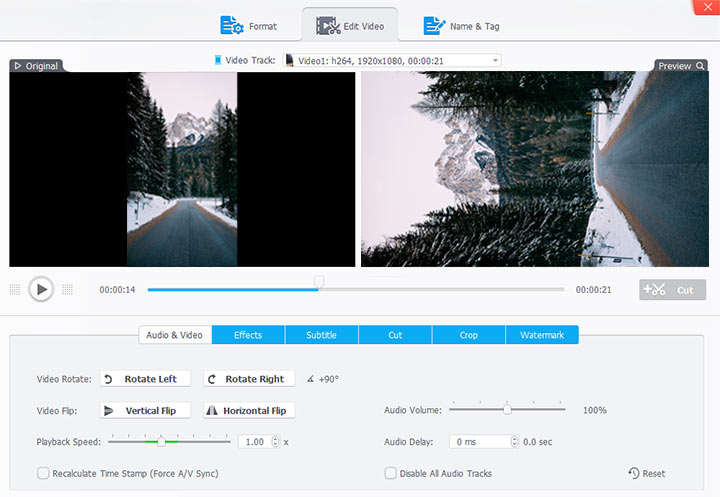The image size is (720, 497).
Task: Apply Vertical Flip
Action: 145,410
